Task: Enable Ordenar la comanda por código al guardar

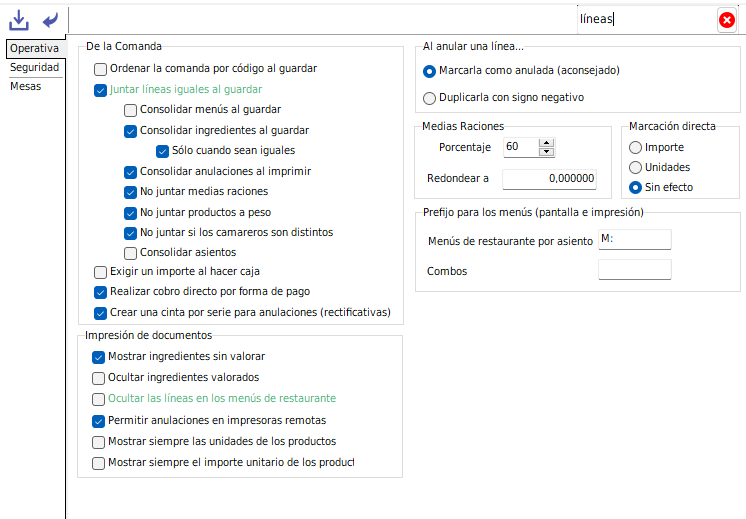Action: (x=100, y=69)
